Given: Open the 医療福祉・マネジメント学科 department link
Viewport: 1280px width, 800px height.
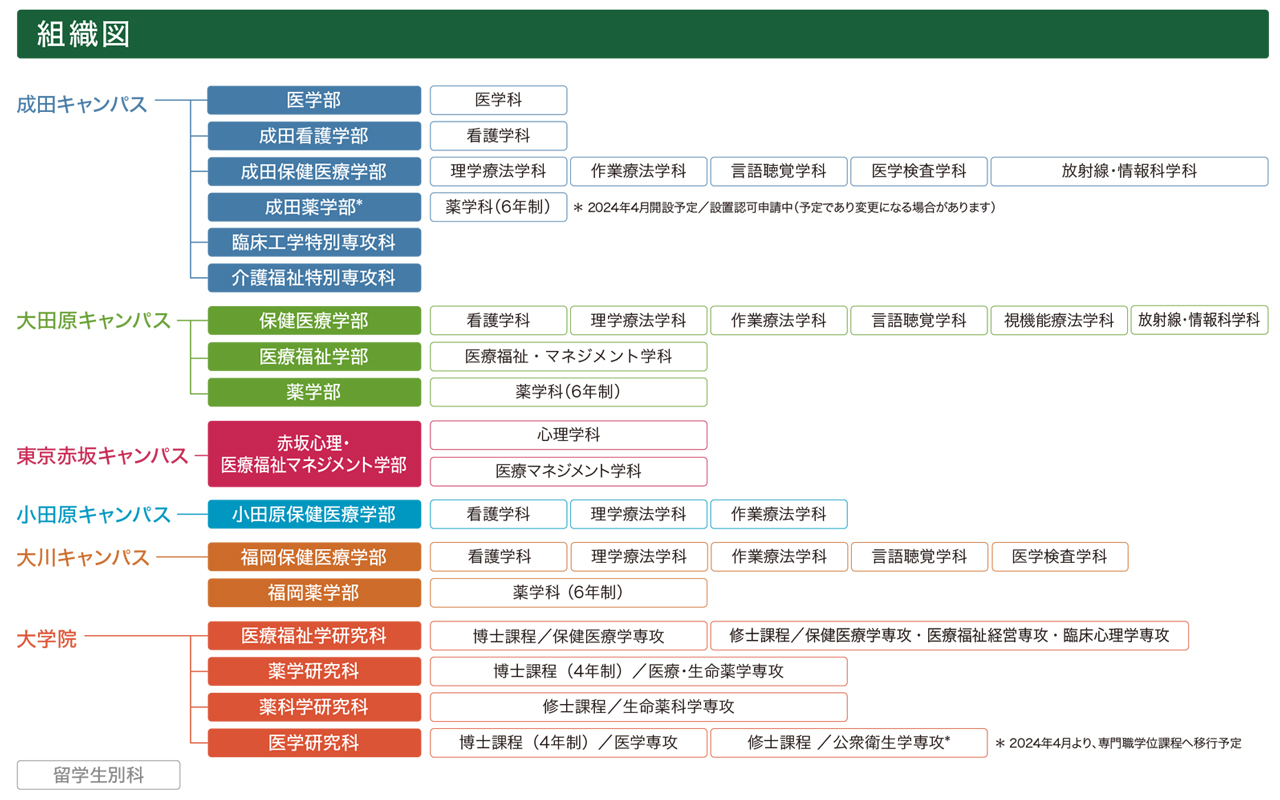Looking at the screenshot, I should coord(568,356).
